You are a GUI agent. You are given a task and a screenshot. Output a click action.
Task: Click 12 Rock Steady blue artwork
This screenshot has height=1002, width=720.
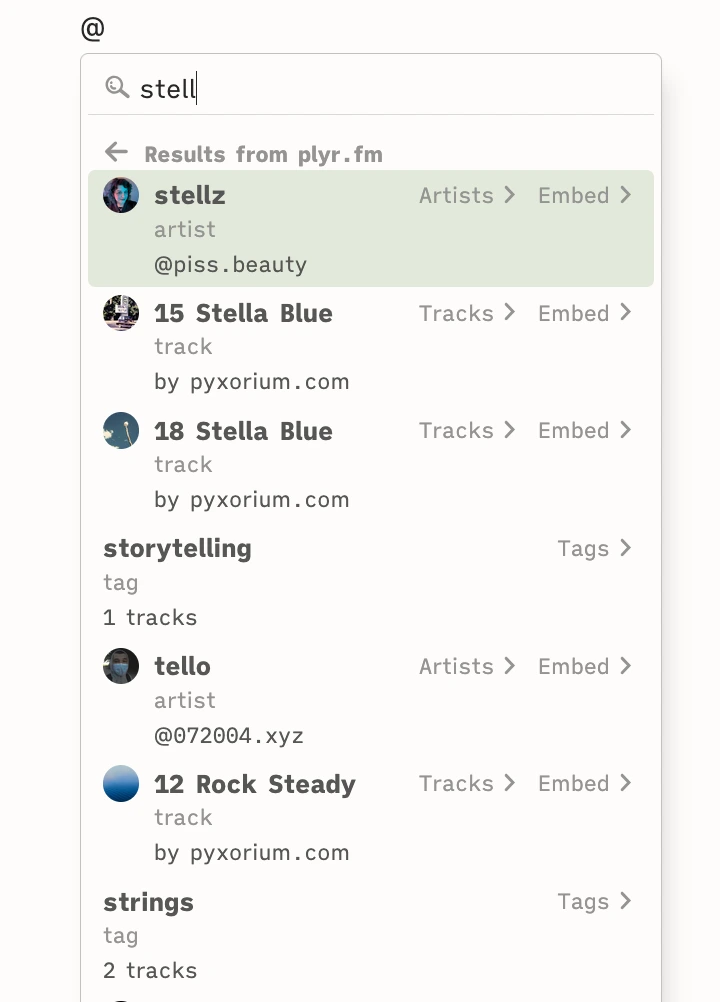point(121,784)
